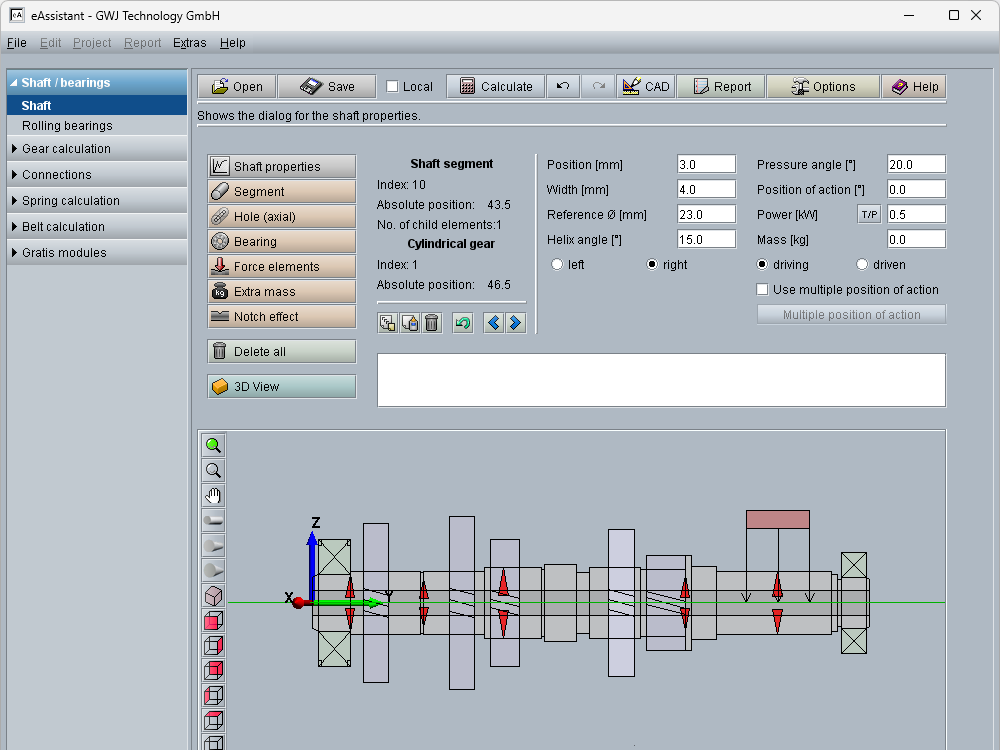Open the Extras menu
Viewport: 1000px width, 750px height.
coord(189,43)
